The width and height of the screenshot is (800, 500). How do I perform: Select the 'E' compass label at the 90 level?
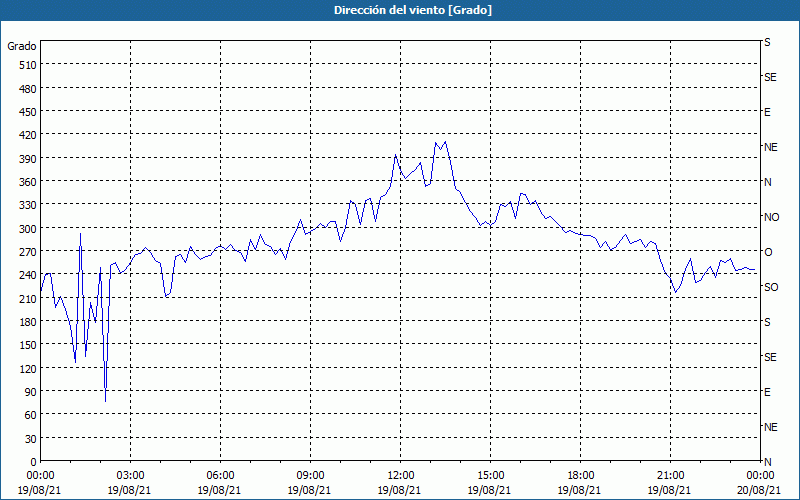pos(767,392)
